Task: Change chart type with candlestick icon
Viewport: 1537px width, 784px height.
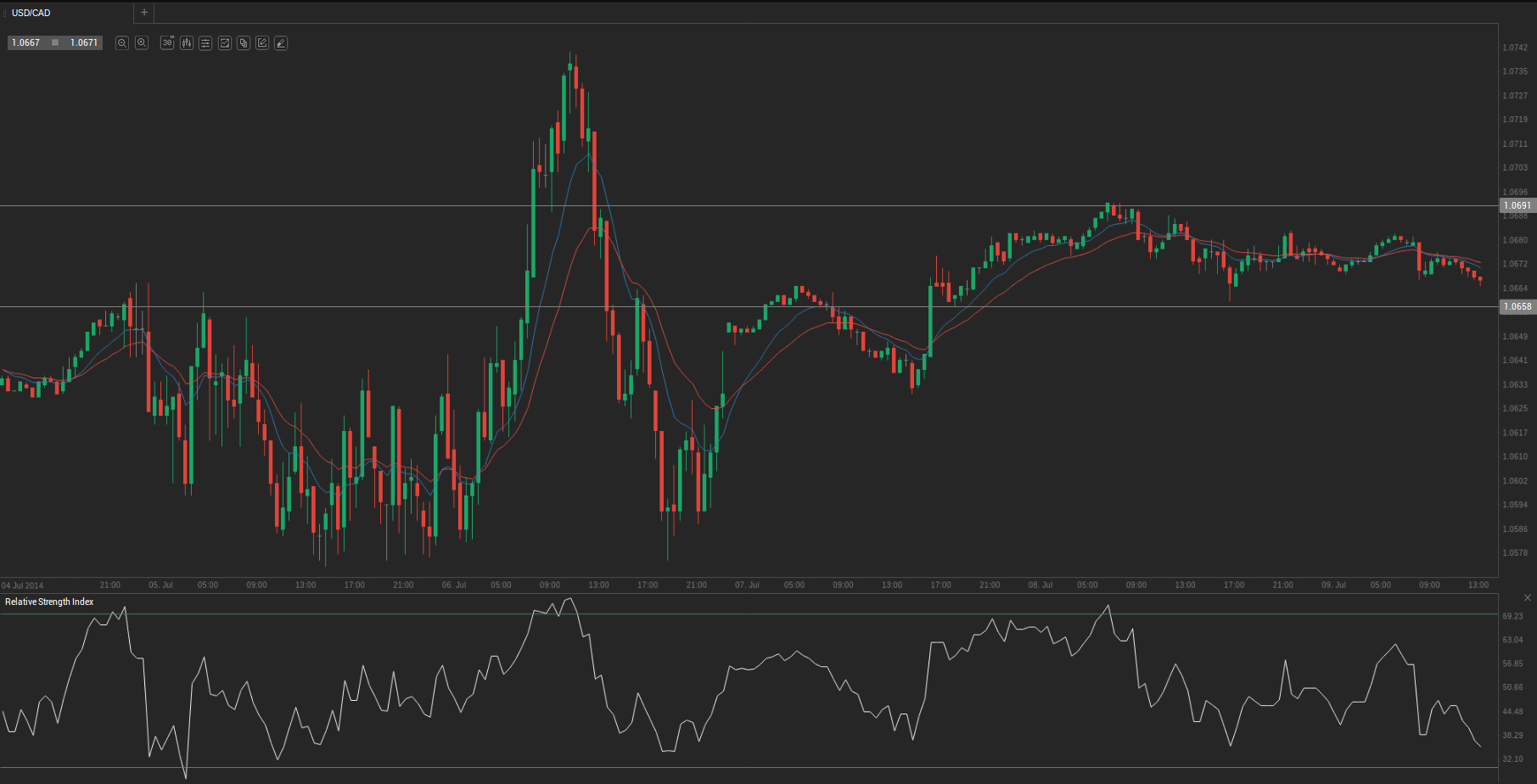Action: pos(186,42)
